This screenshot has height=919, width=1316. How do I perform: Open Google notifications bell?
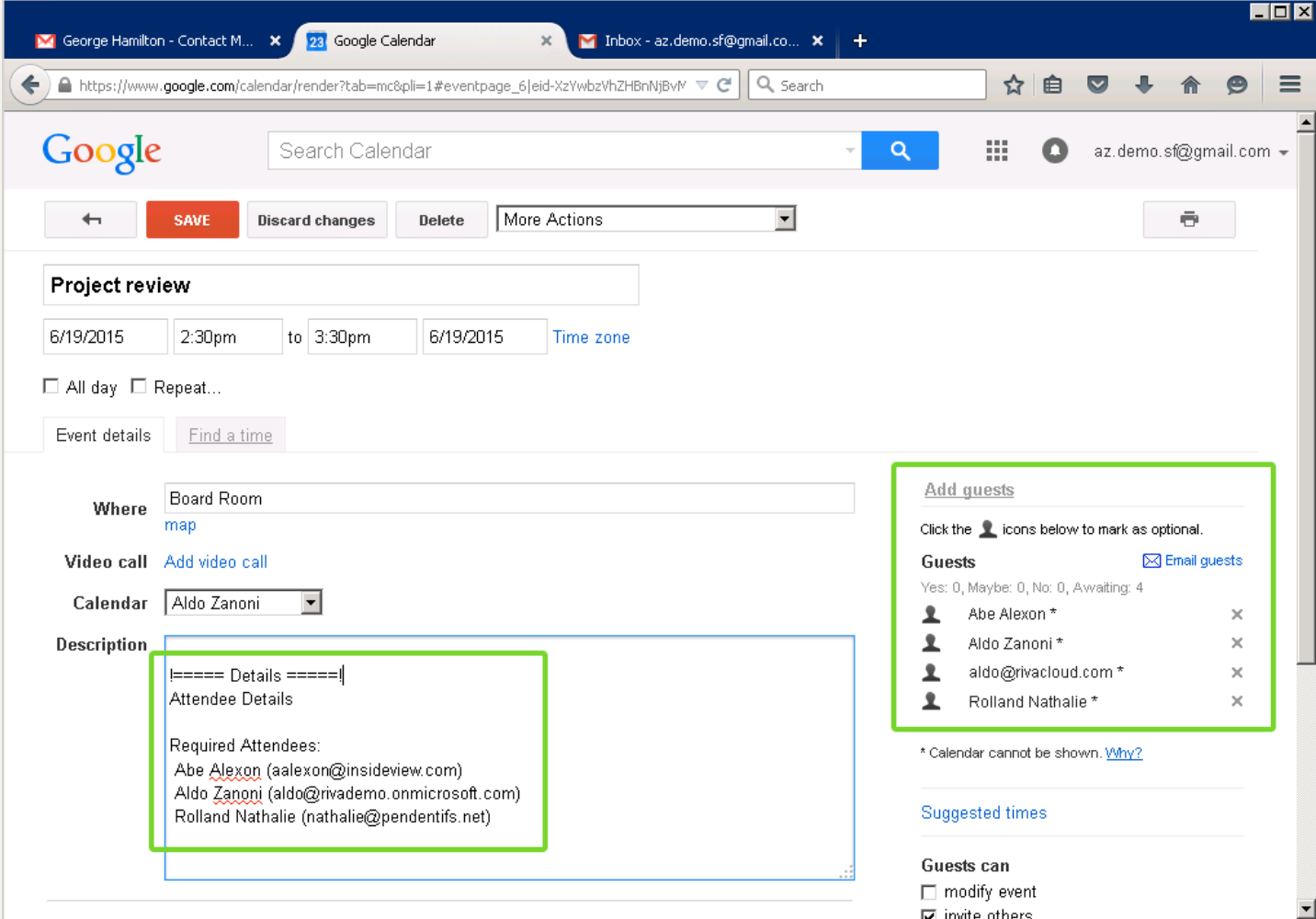[x=1055, y=151]
